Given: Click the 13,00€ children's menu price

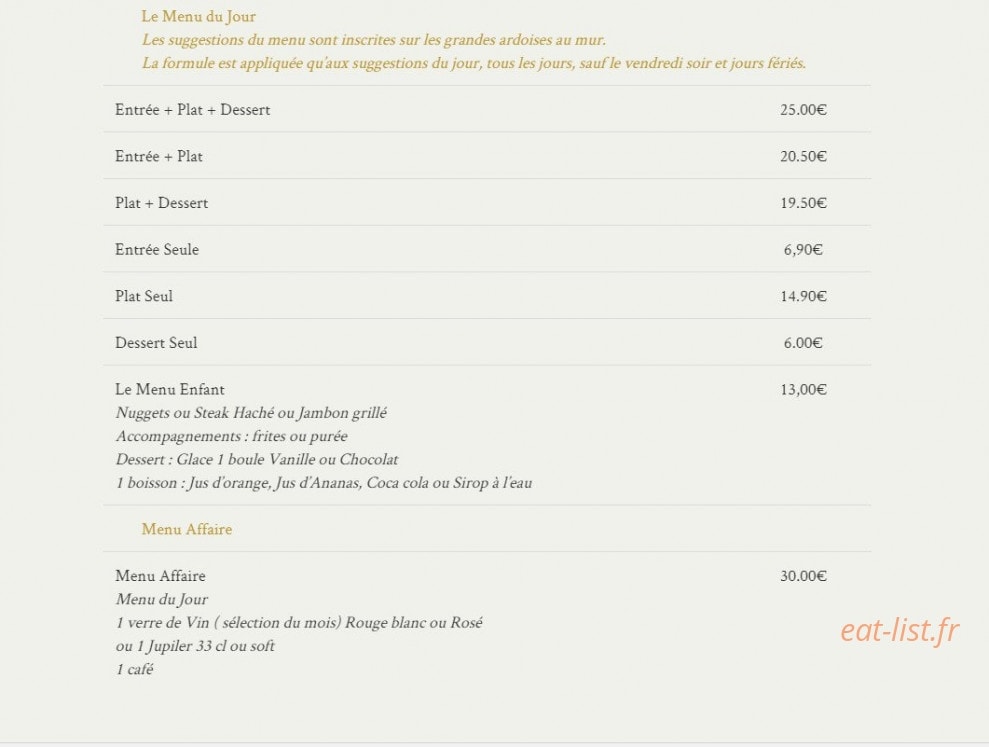Looking at the screenshot, I should [803, 390].
